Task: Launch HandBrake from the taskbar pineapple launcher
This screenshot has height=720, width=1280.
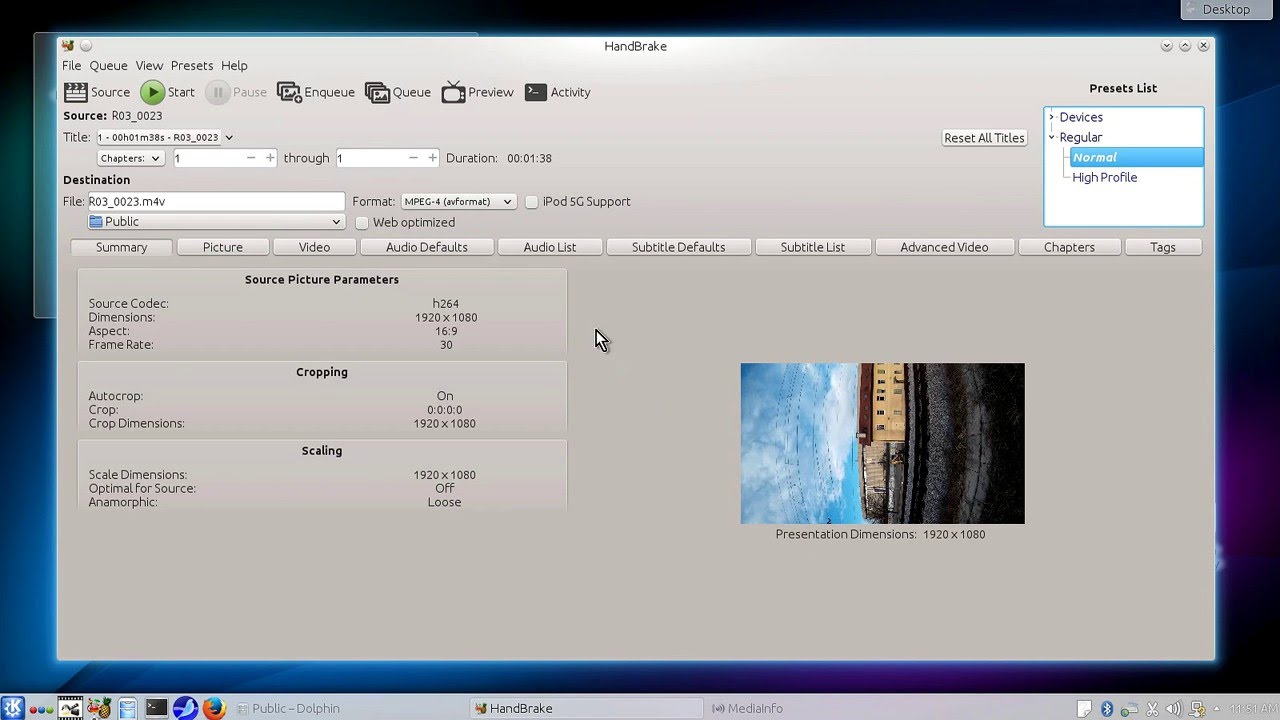Action: tap(98, 708)
